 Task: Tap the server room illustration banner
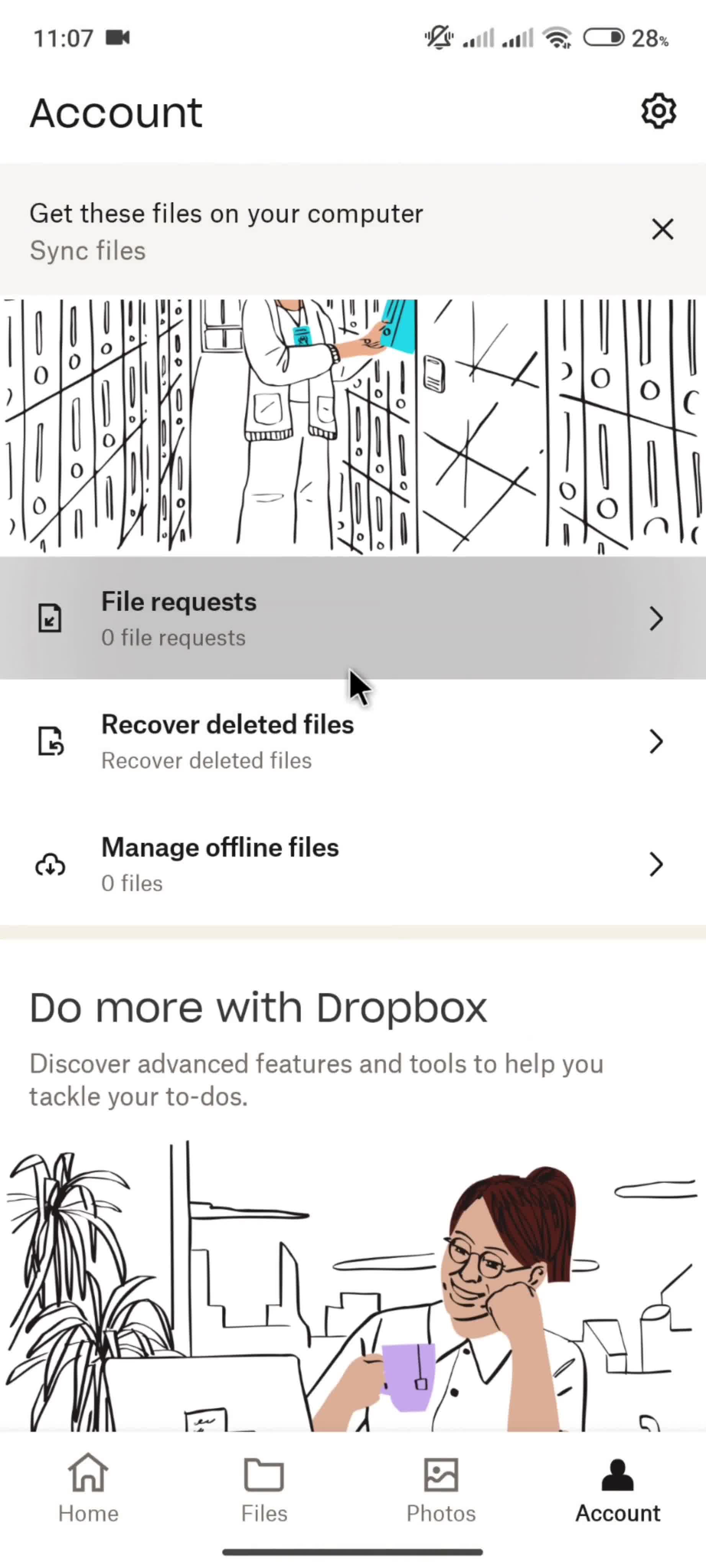pos(353,426)
